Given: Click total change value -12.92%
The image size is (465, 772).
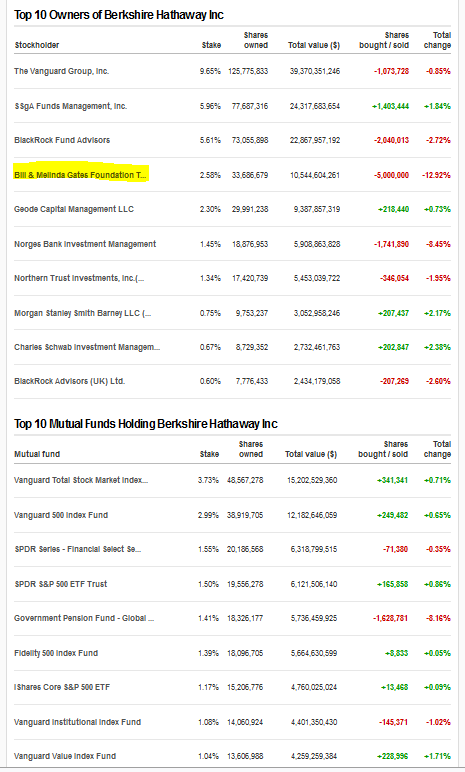Looking at the screenshot, I should 436,175.
